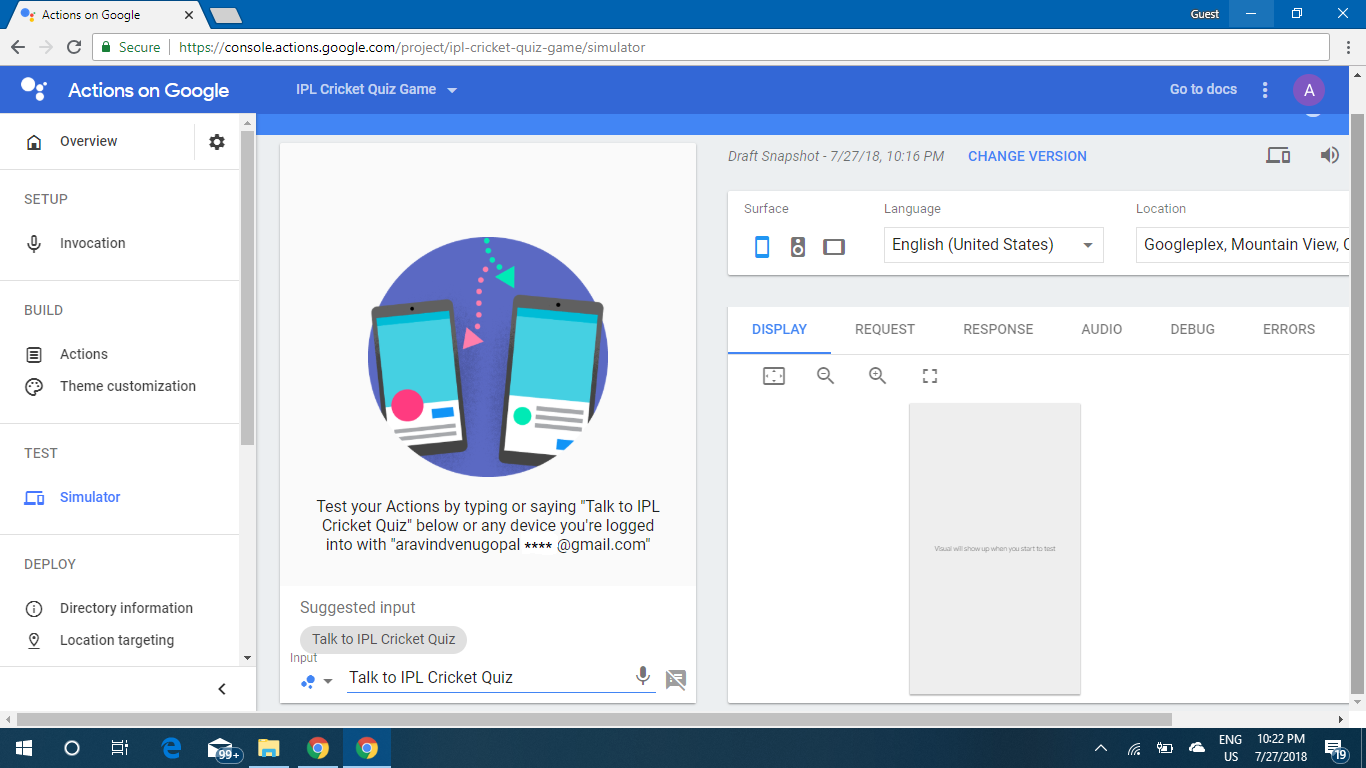Open Overview in the sidebar

pos(88,142)
